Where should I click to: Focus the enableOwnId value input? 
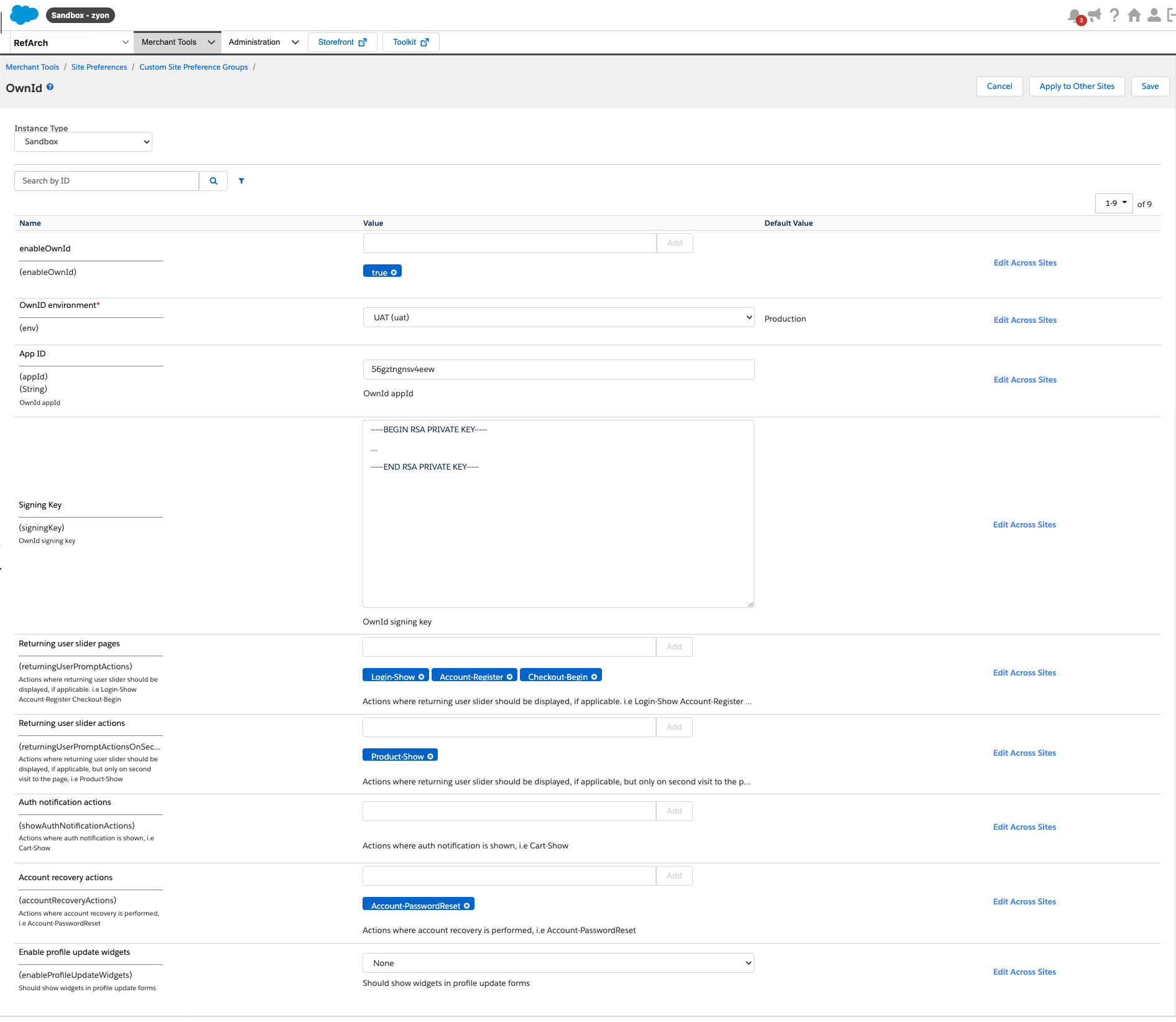coord(509,243)
